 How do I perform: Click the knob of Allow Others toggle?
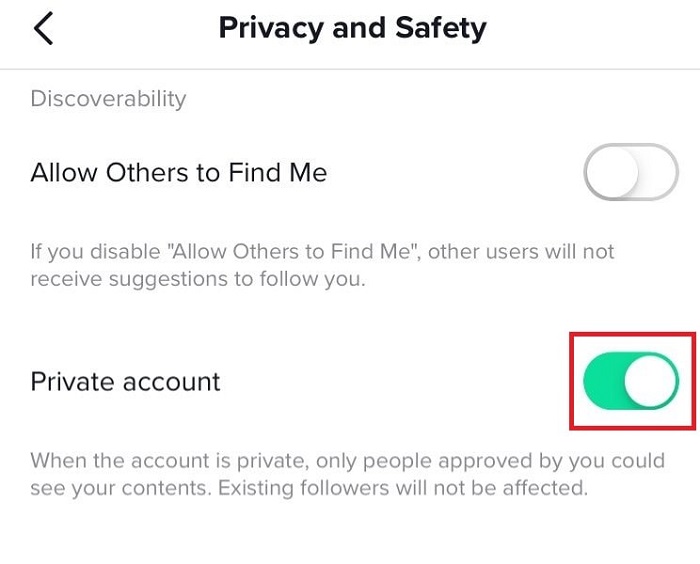(x=612, y=173)
